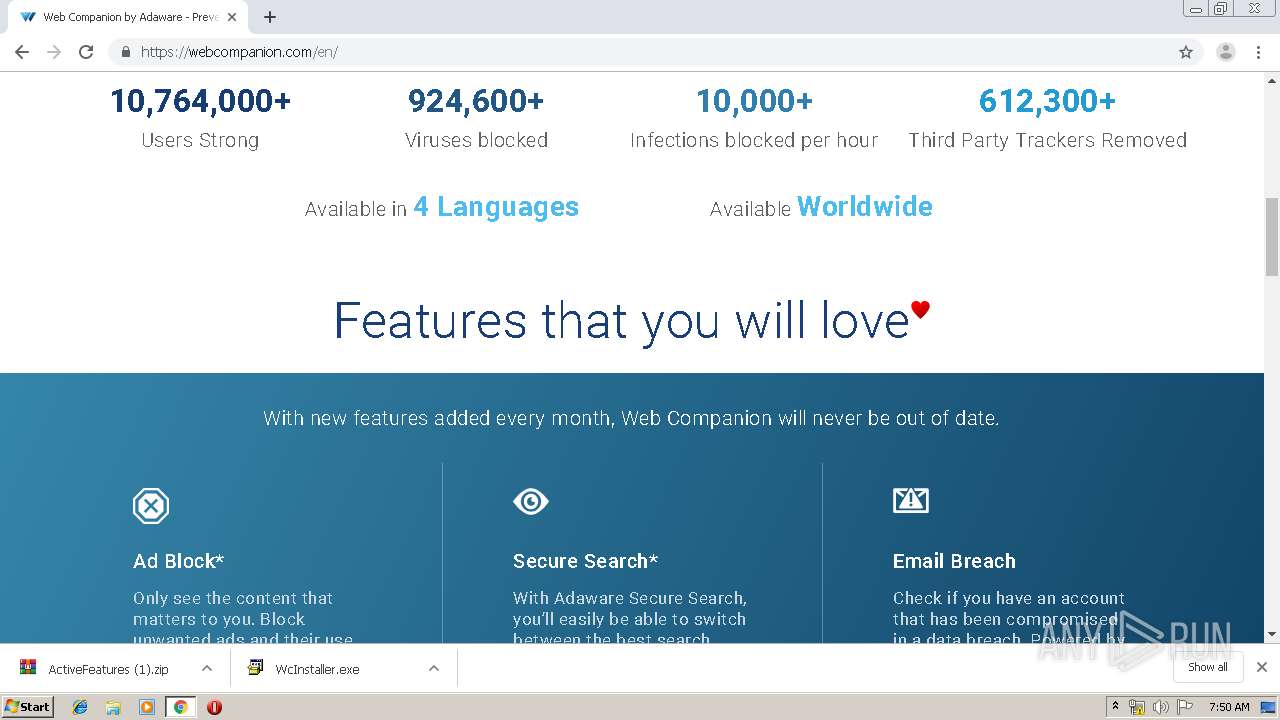Open ActiveFeatures (1).zip download
The image size is (1280, 720).
point(108,669)
